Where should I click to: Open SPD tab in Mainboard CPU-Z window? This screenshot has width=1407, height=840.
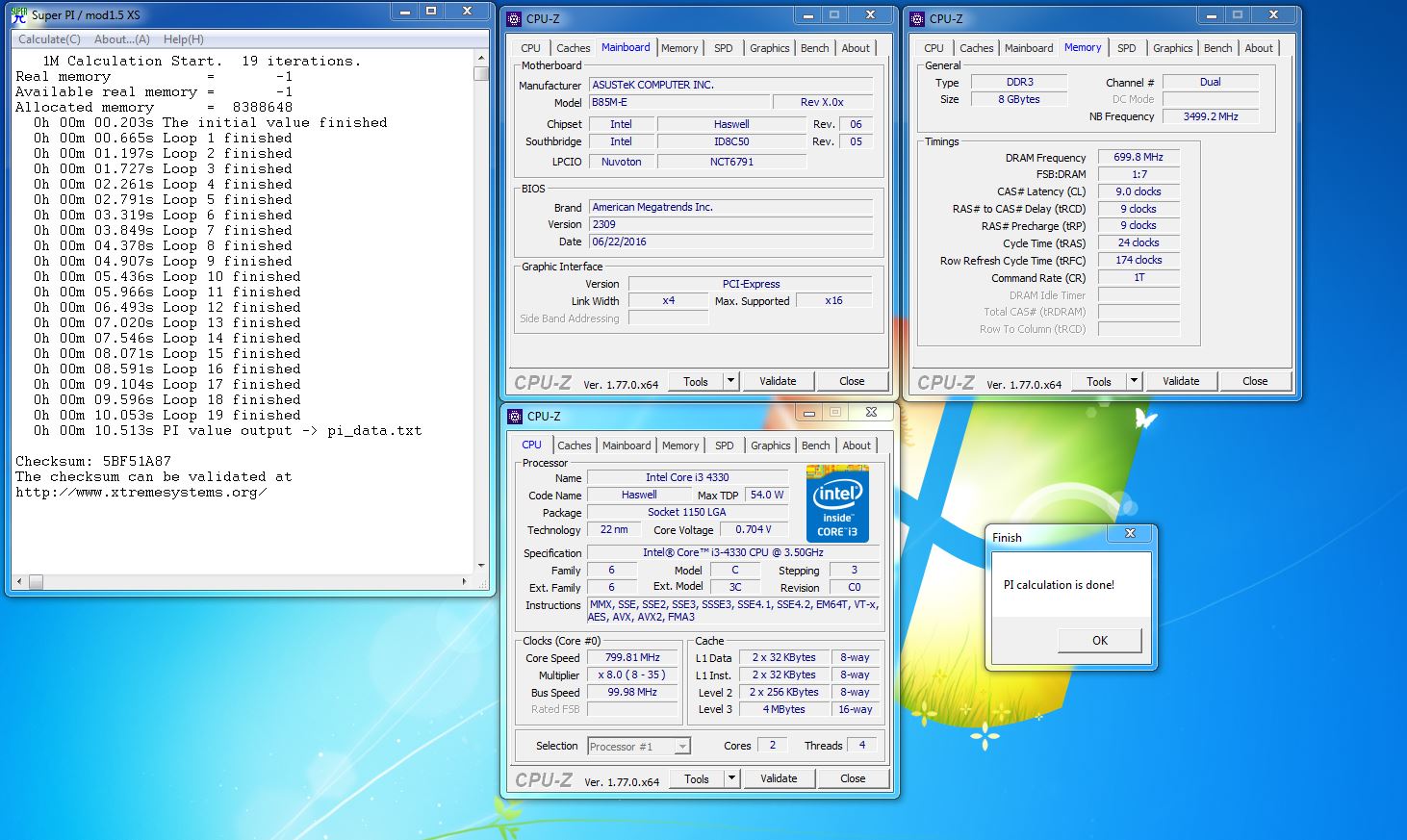pyautogui.click(x=723, y=48)
